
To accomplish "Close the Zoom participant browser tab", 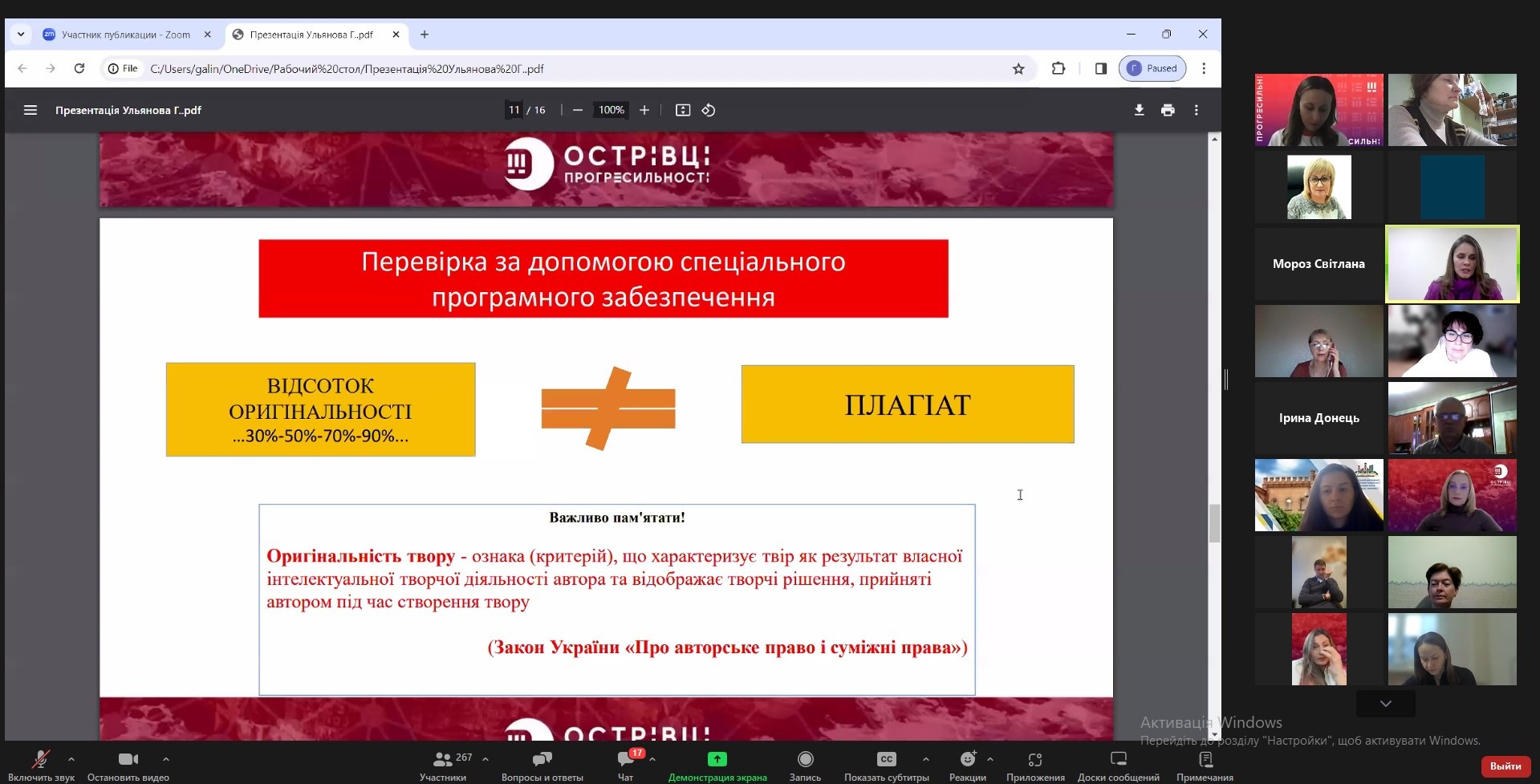I will point(208,35).
